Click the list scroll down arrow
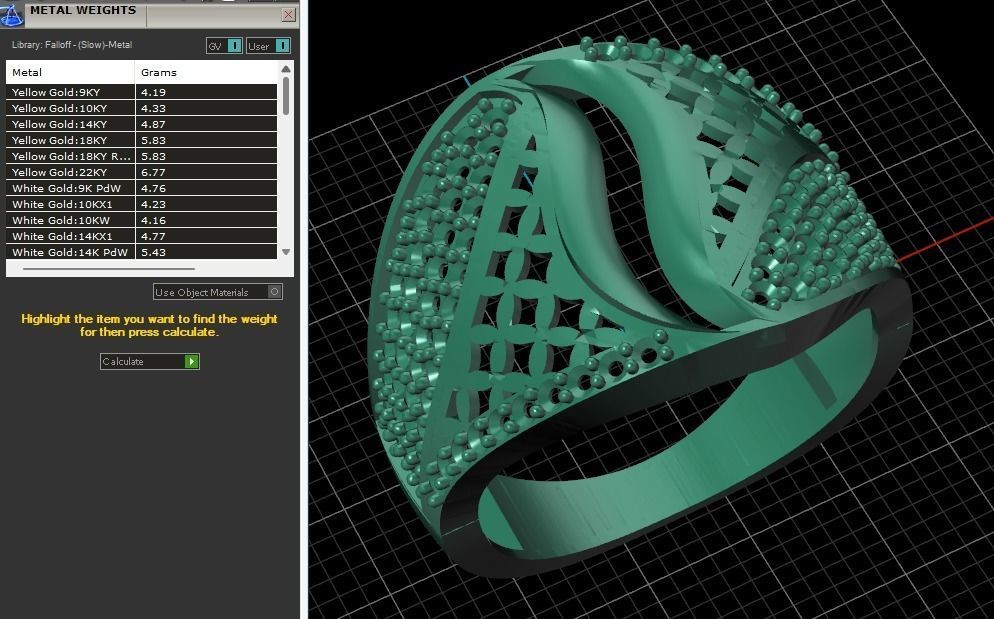Viewport: 994px width, 619px height. tap(286, 252)
